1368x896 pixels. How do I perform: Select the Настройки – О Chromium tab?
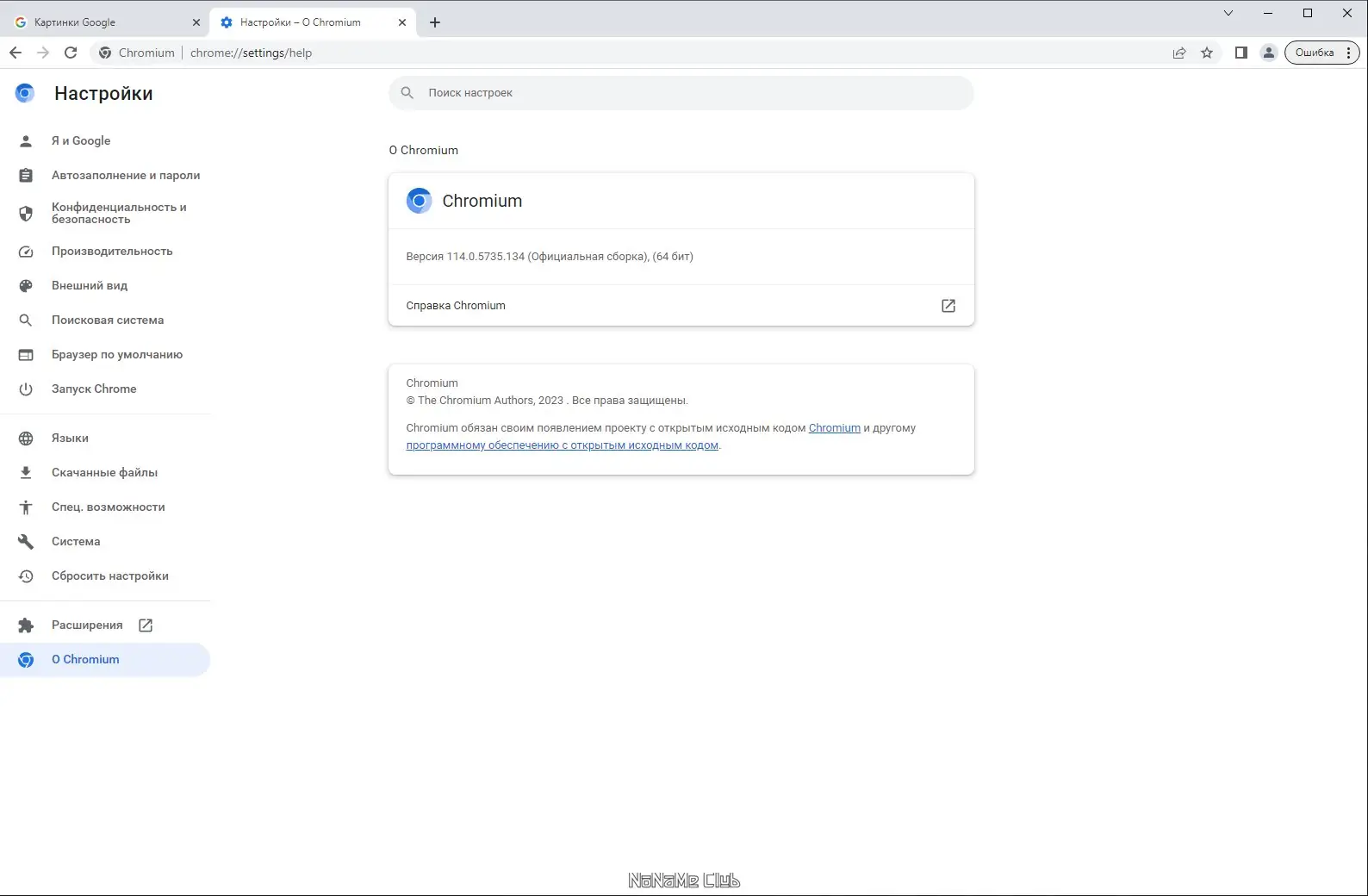312,22
